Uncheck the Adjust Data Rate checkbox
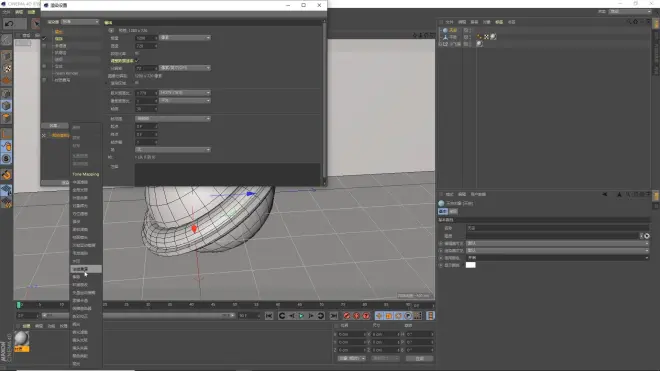 pyautogui.click(x=137, y=61)
